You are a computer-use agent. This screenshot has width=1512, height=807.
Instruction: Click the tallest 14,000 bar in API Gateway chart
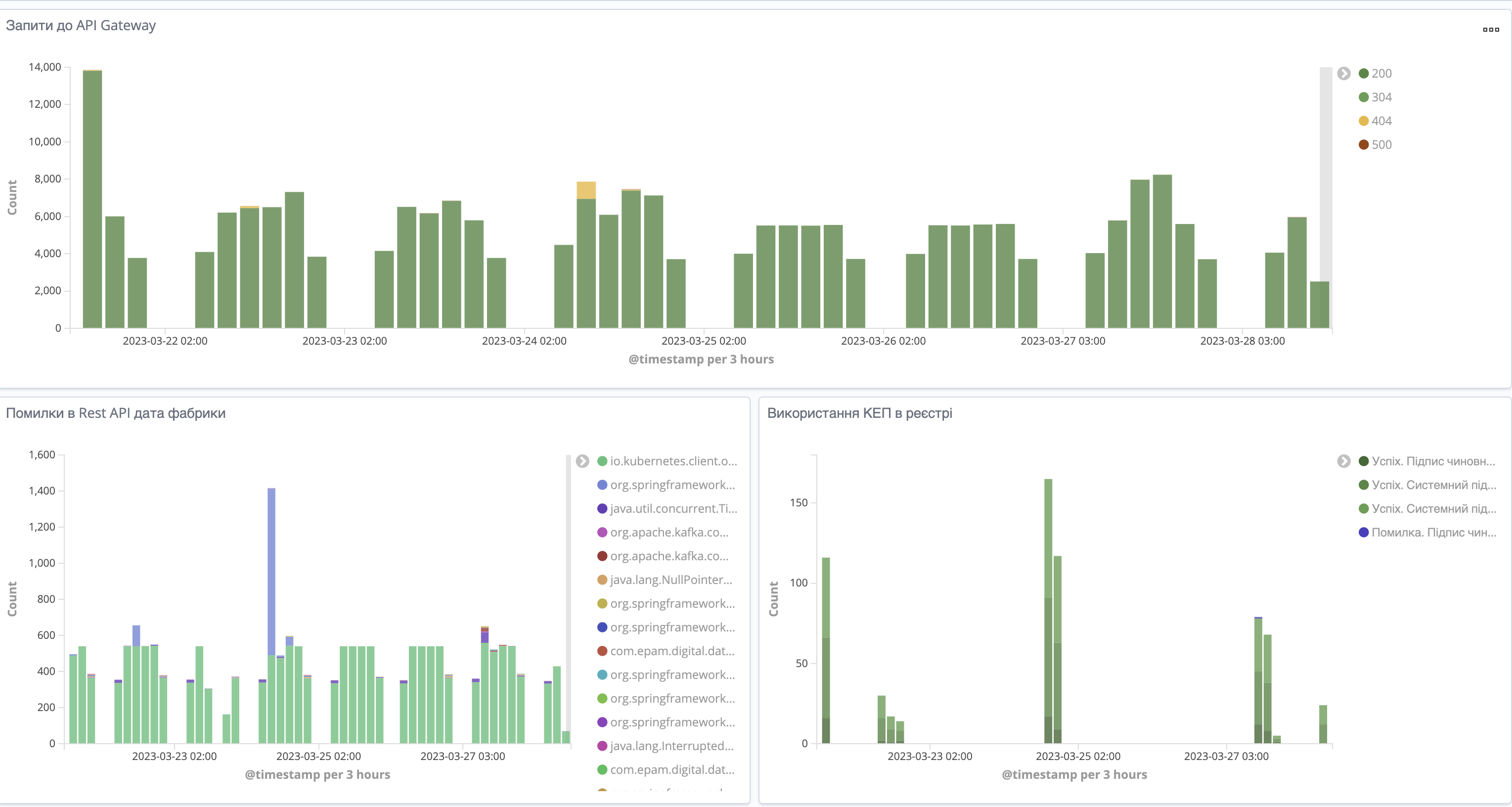[x=92, y=200]
